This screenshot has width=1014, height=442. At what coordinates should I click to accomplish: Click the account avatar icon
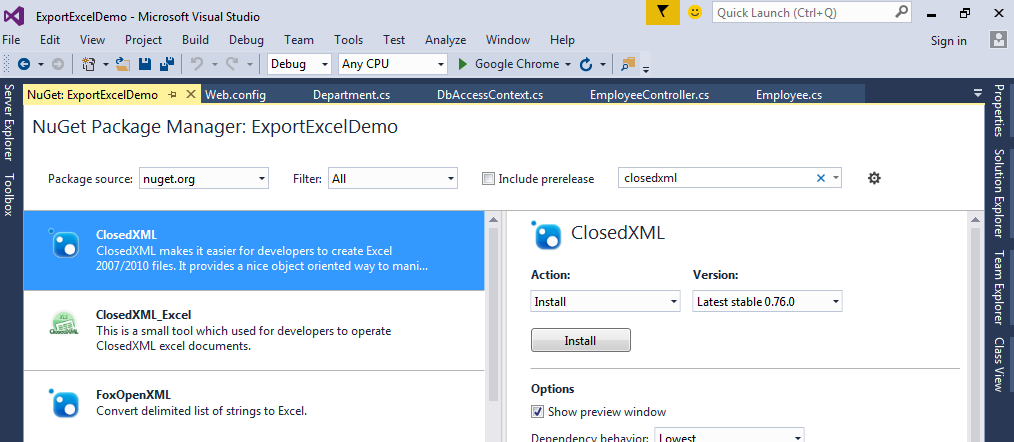998,40
